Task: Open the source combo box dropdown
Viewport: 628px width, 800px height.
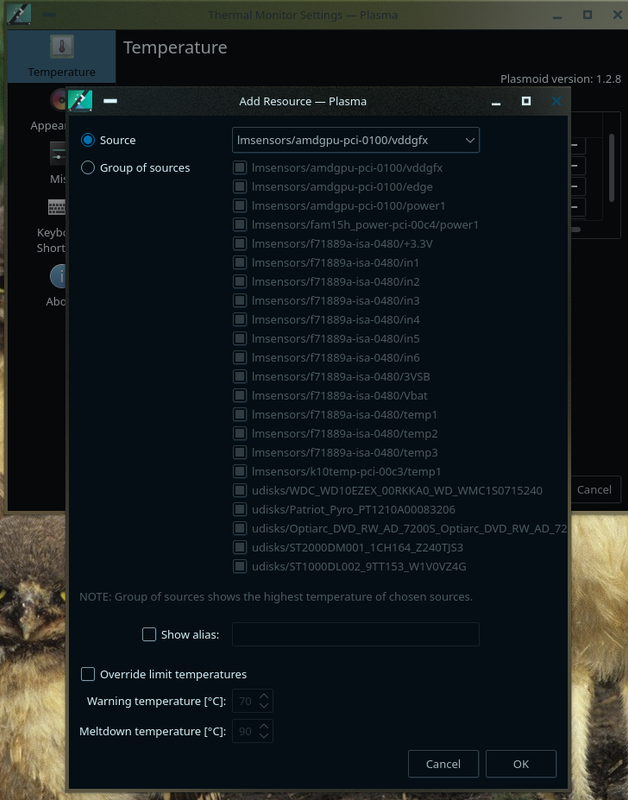Action: (356, 140)
